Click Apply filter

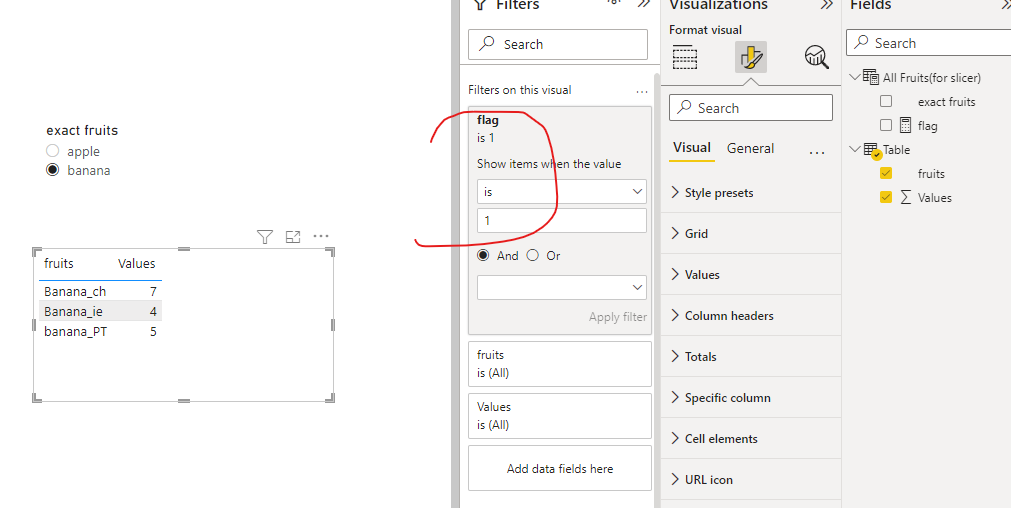click(617, 317)
